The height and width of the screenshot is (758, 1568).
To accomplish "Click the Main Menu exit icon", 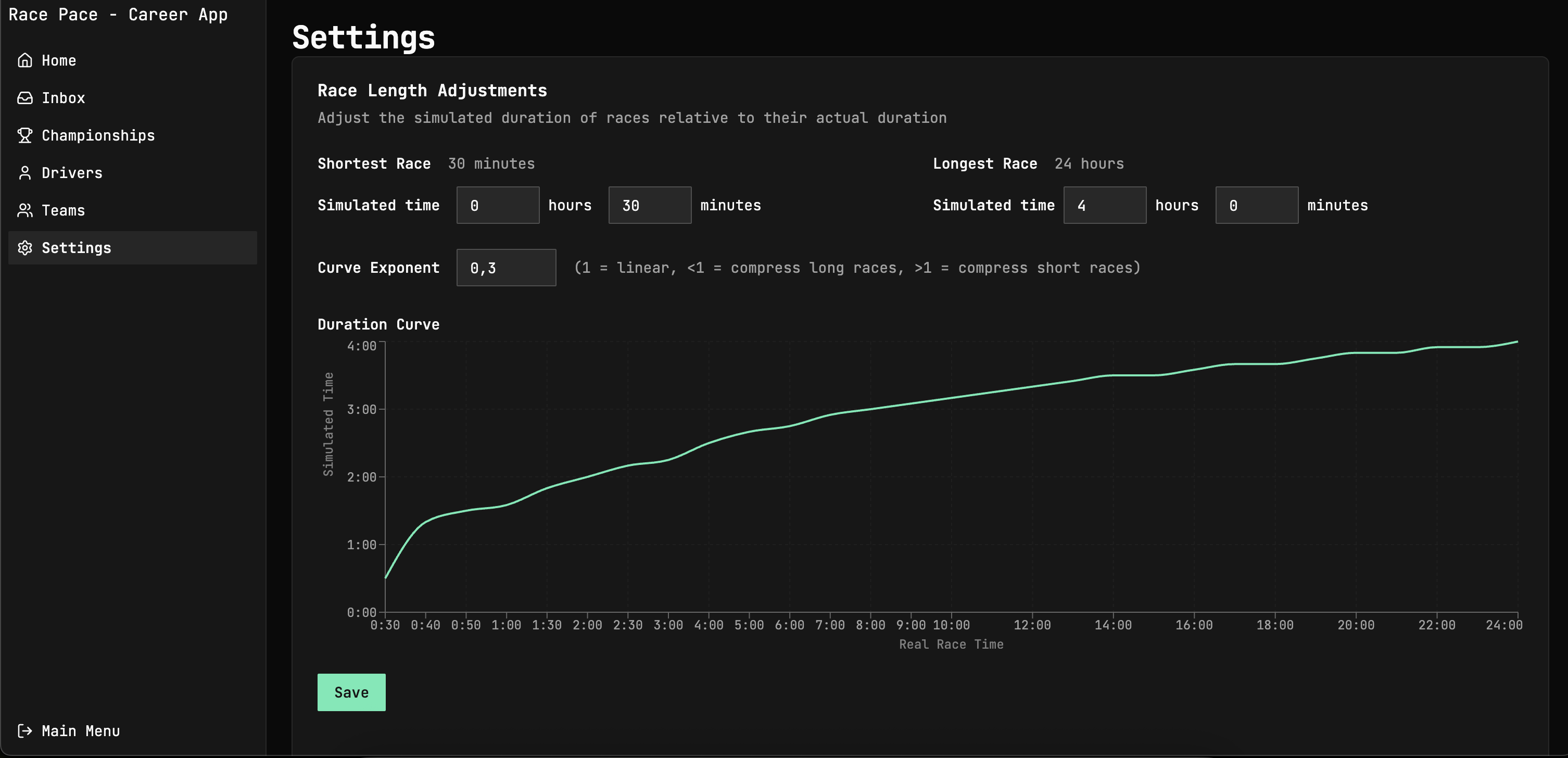I will (x=25, y=730).
